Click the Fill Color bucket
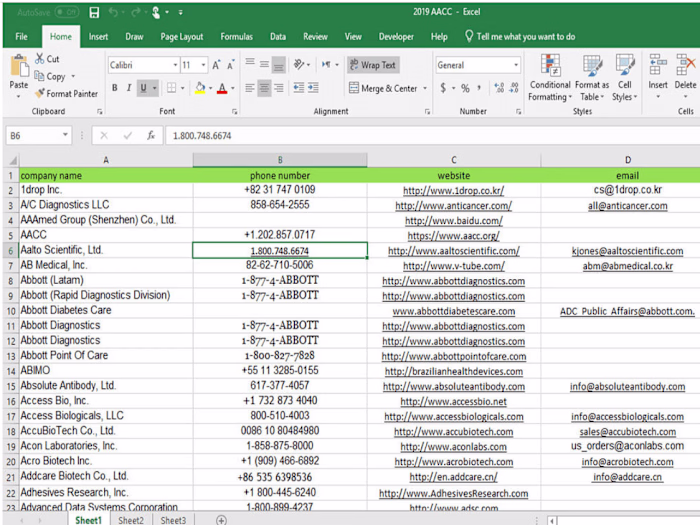 click(x=200, y=88)
